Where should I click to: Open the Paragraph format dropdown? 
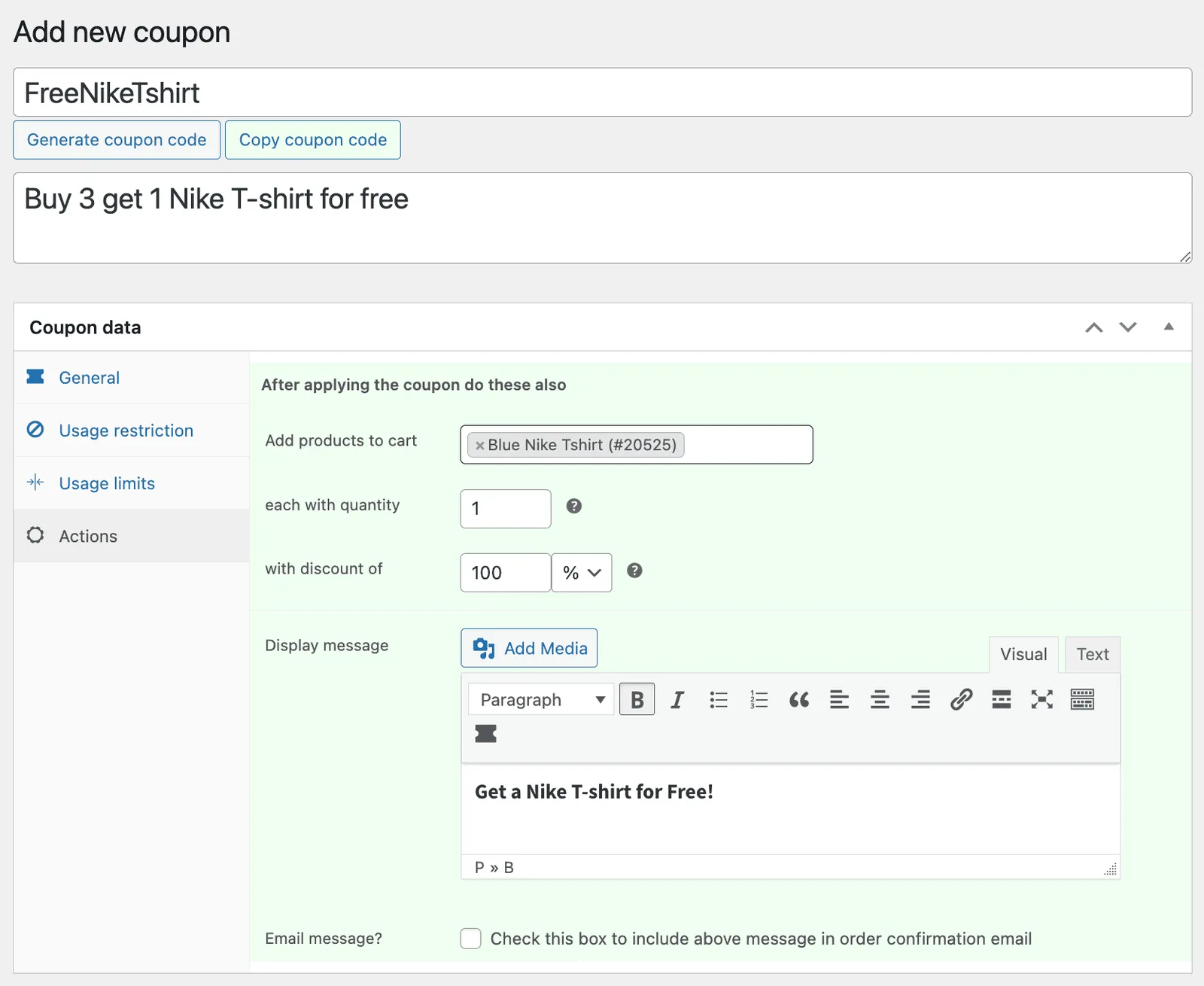pos(542,700)
